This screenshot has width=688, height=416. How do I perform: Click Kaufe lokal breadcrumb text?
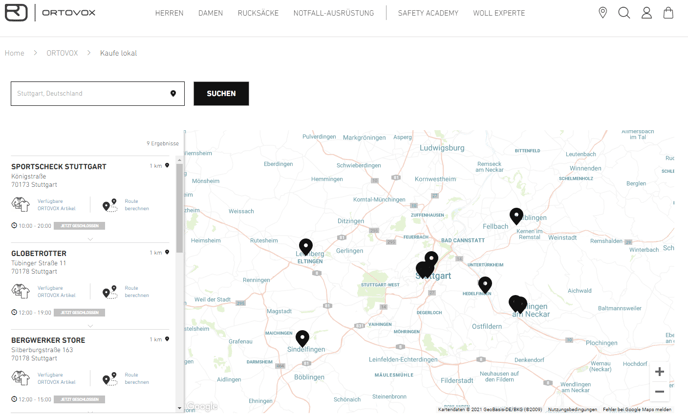[x=118, y=53]
